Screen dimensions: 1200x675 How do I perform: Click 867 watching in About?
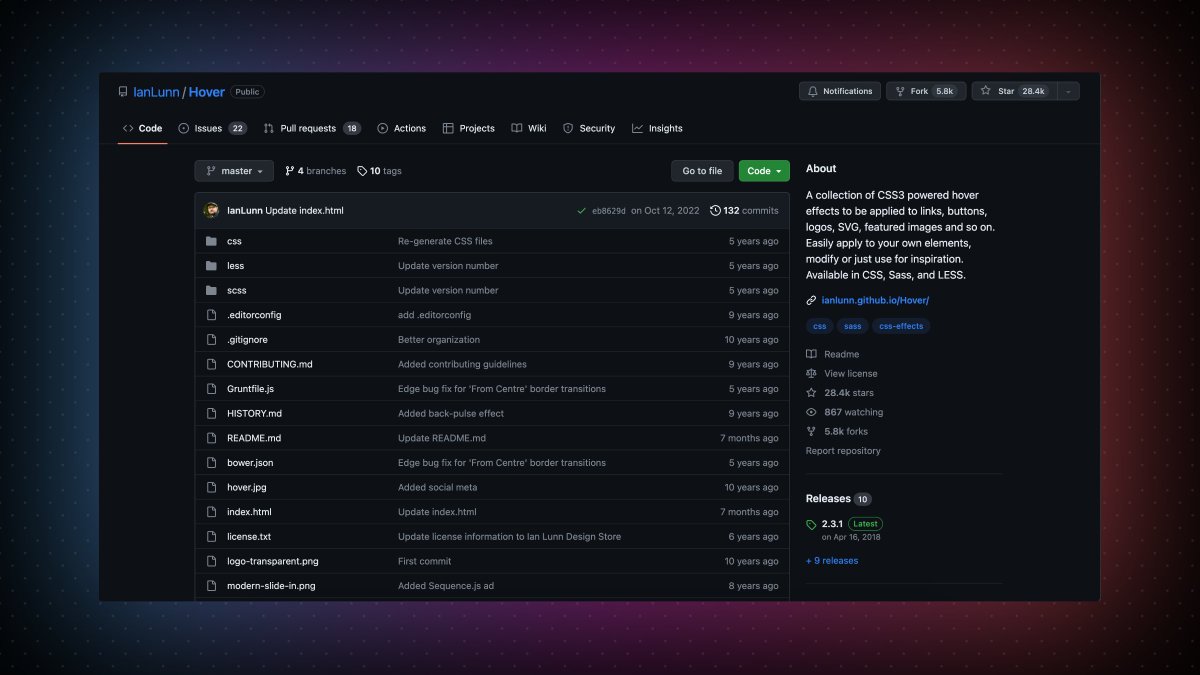coord(844,412)
